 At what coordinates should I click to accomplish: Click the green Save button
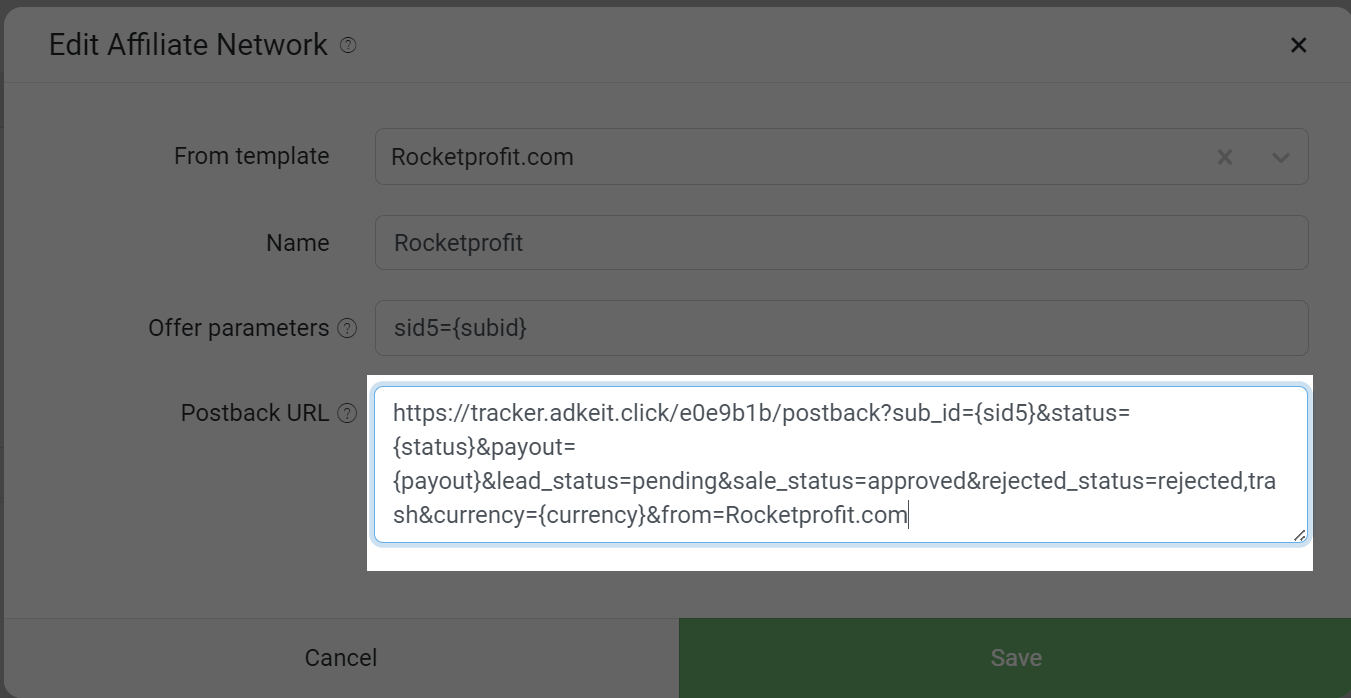click(x=1014, y=657)
